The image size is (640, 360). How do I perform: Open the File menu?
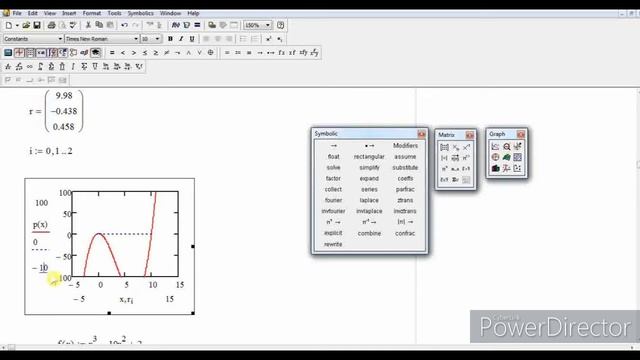[x=17, y=13]
